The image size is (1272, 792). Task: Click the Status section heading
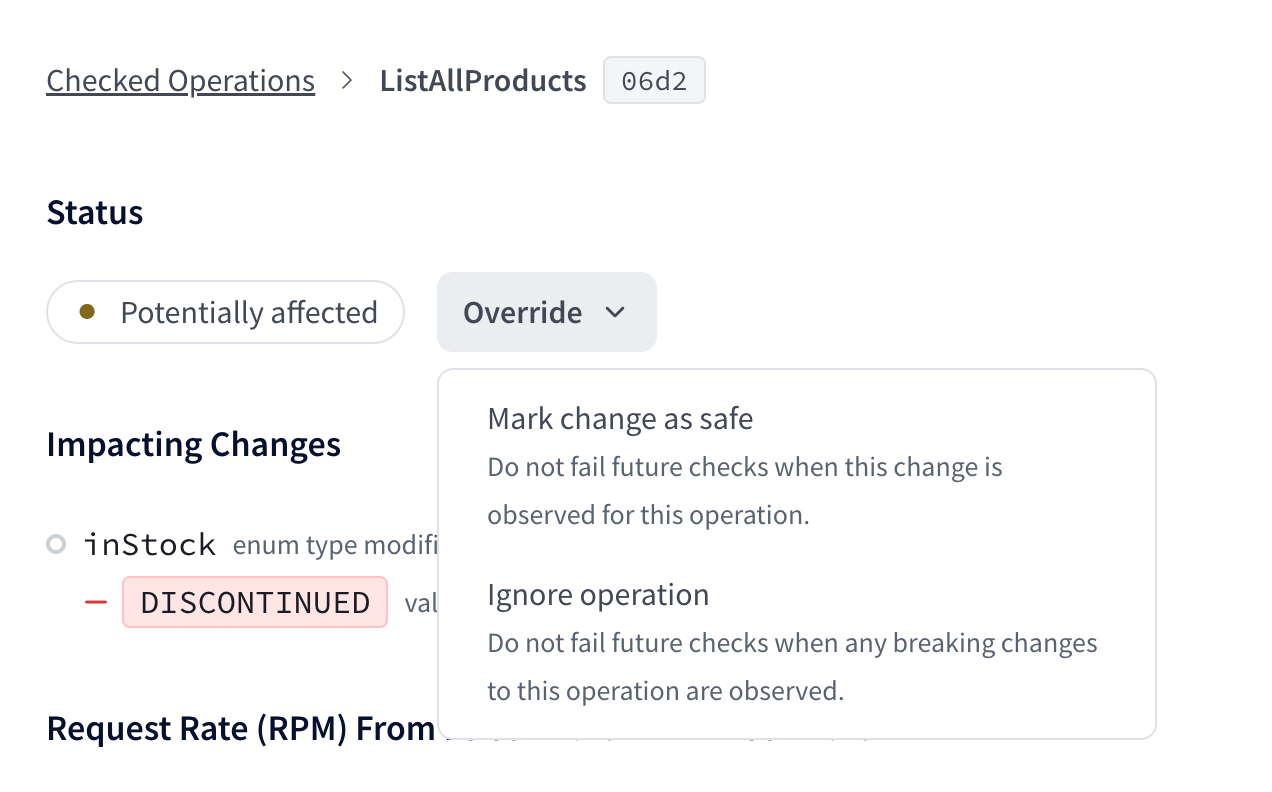point(95,212)
